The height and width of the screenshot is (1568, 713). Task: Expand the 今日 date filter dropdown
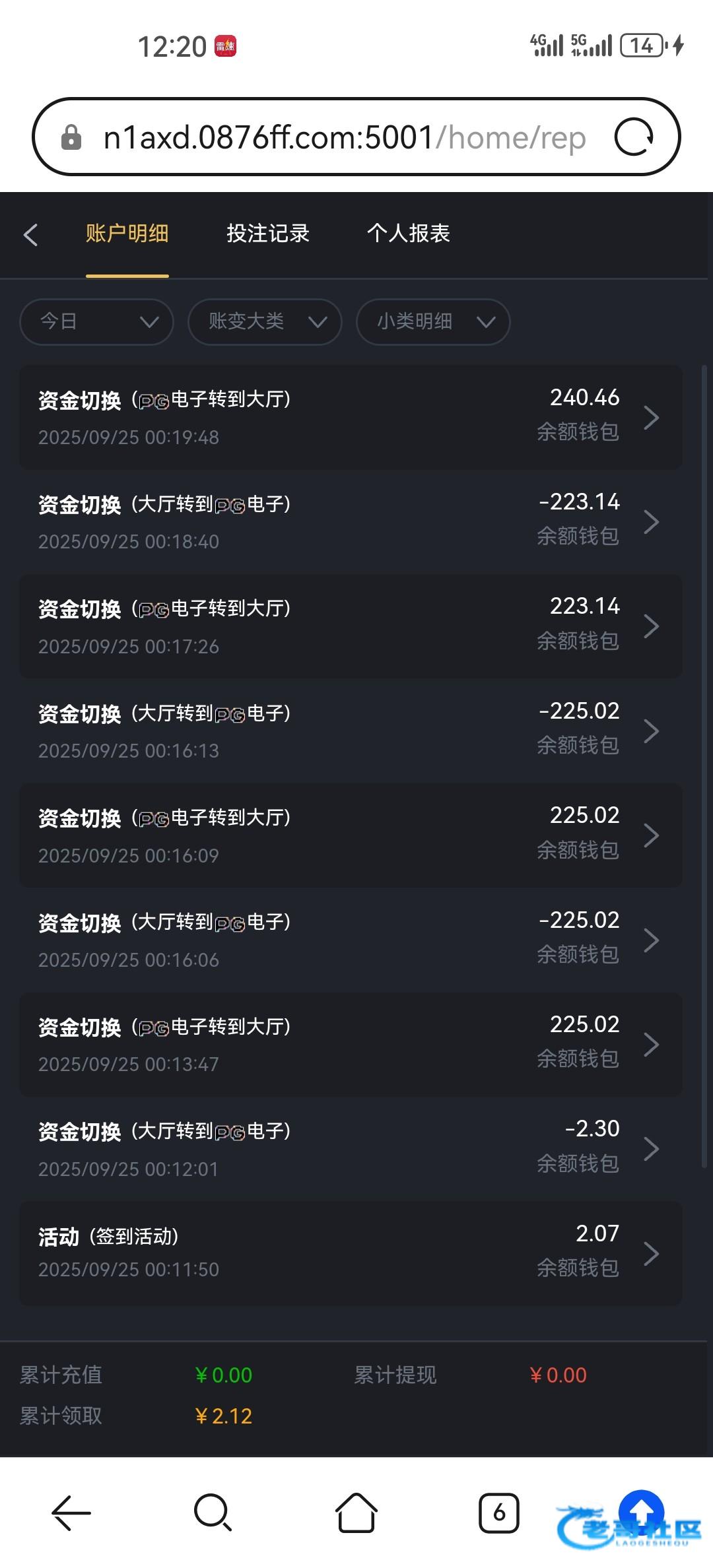pos(96,322)
